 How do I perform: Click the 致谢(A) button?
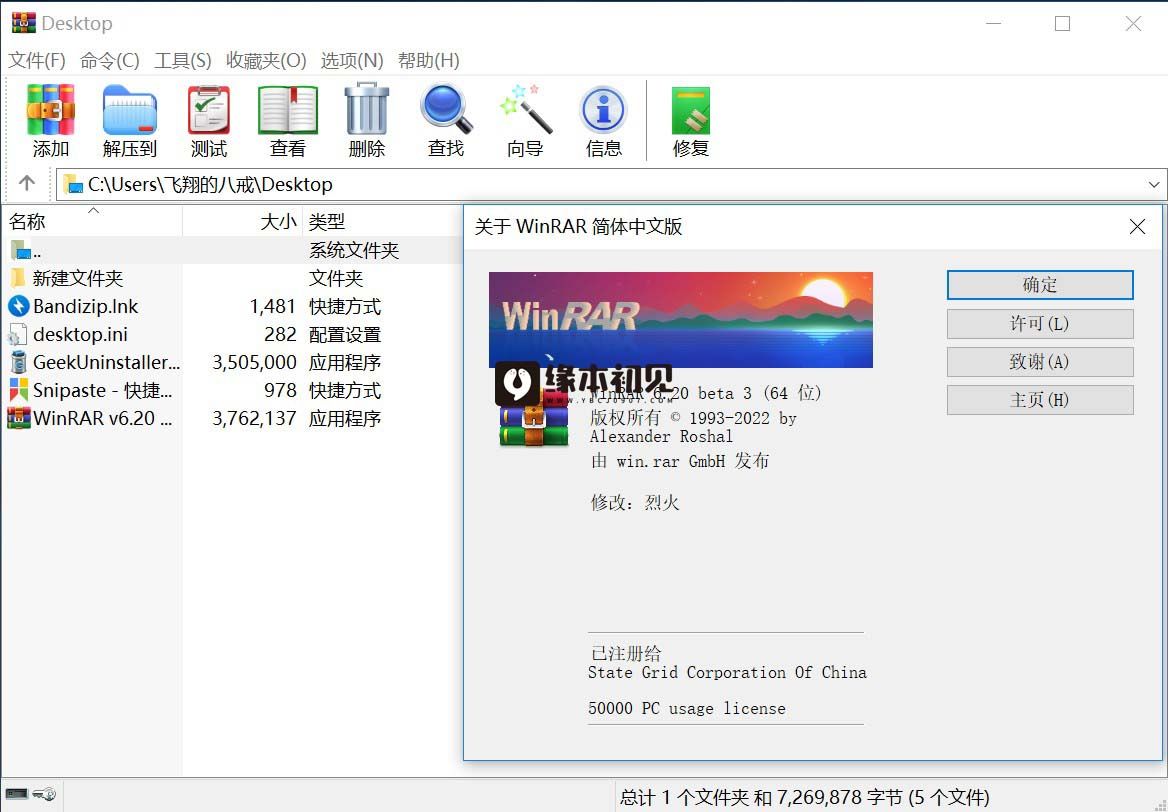1040,361
